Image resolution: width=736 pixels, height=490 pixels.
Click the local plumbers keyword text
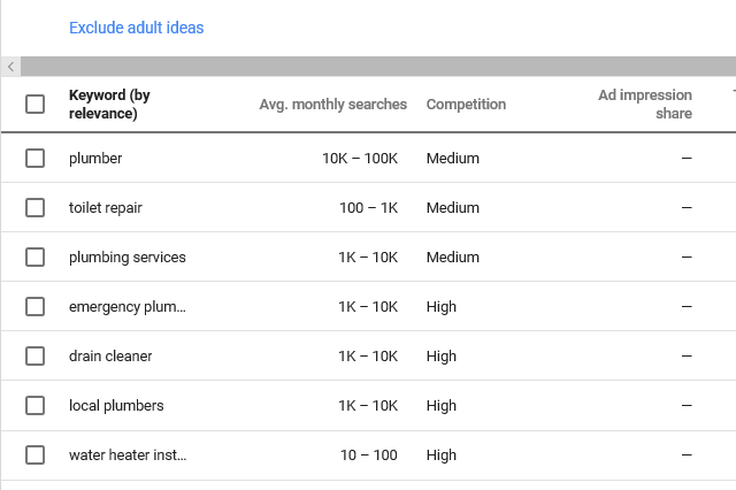116,406
